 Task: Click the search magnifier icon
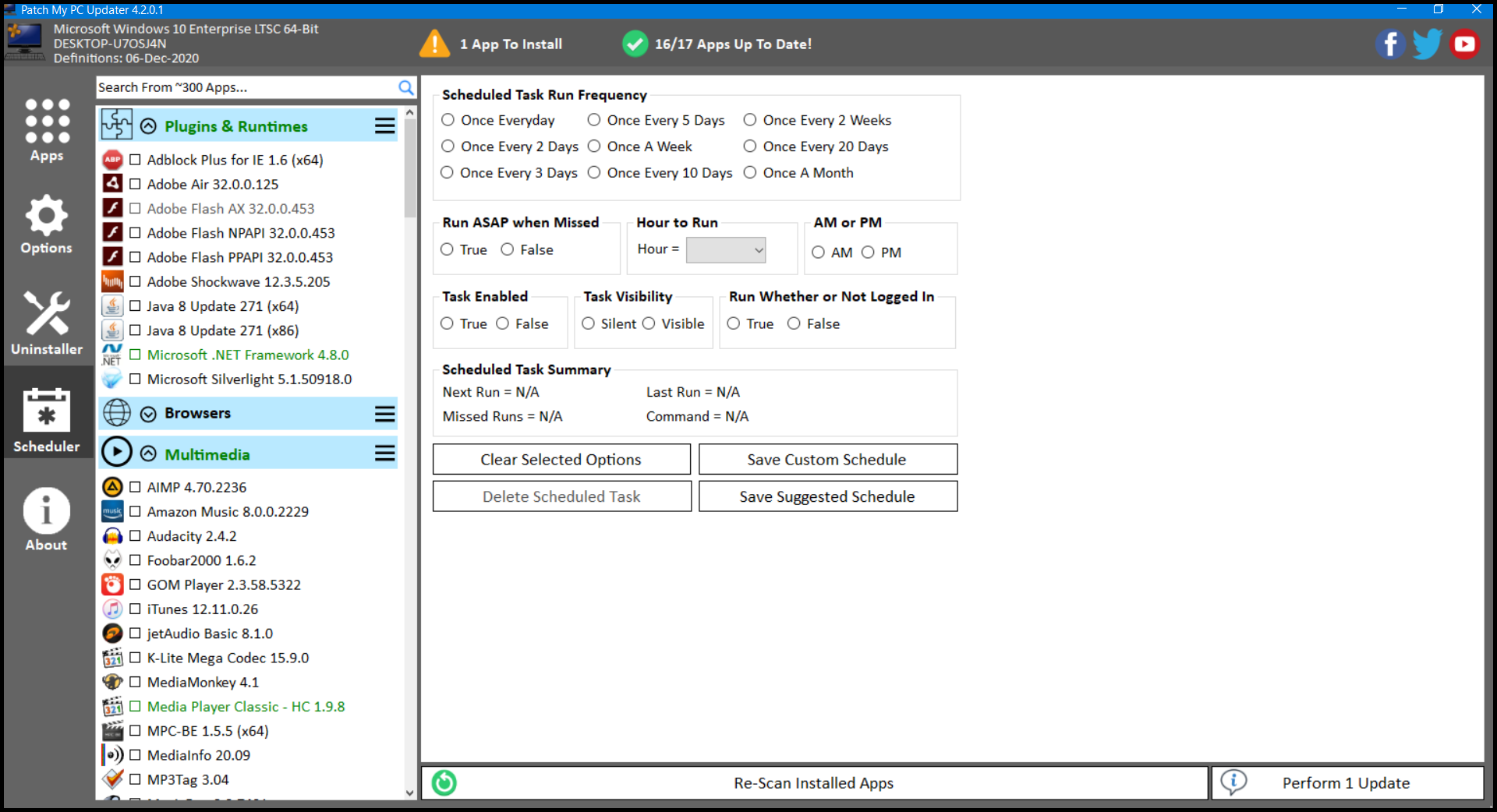tap(406, 87)
